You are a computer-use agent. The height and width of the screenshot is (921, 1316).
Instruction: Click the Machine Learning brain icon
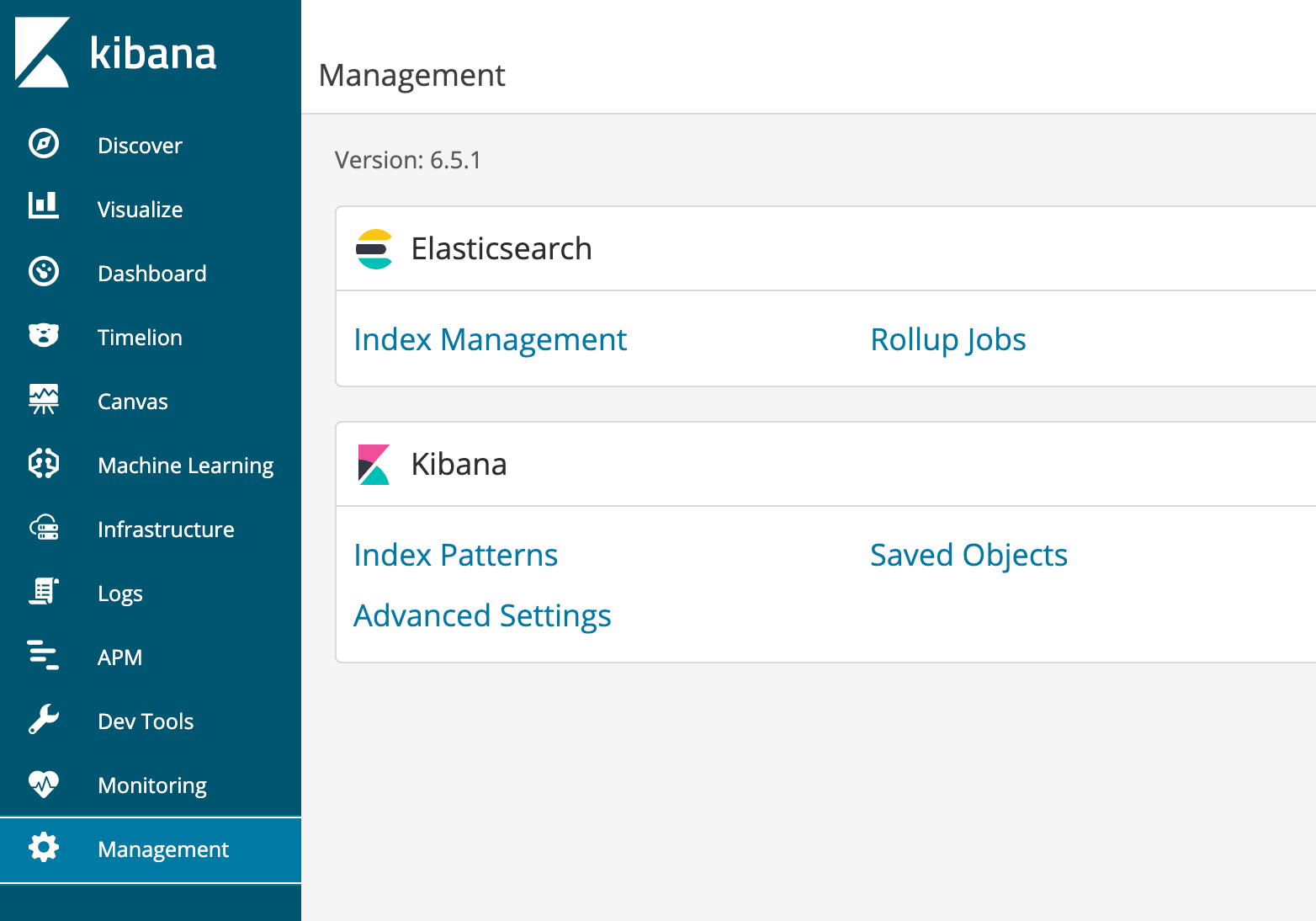coord(44,463)
